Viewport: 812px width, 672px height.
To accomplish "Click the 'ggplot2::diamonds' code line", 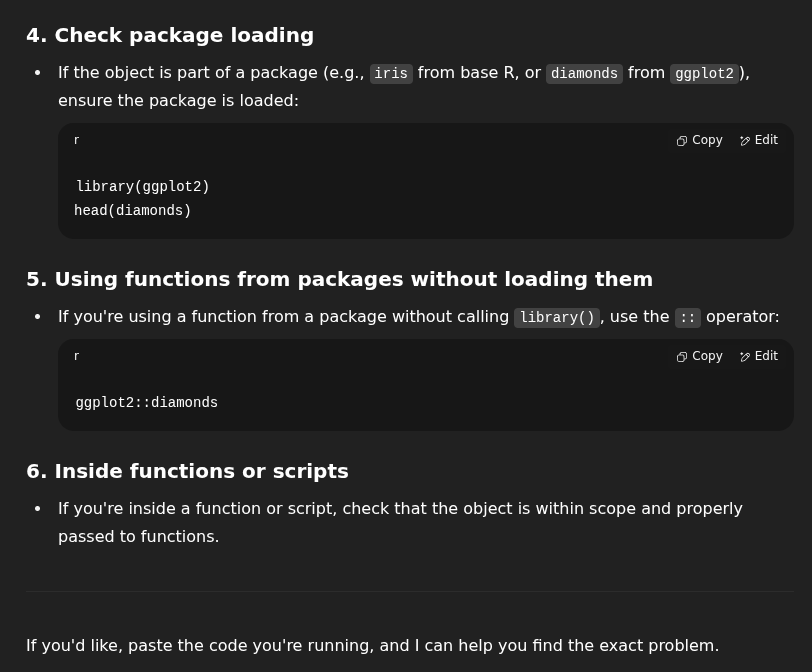I will (146, 403).
